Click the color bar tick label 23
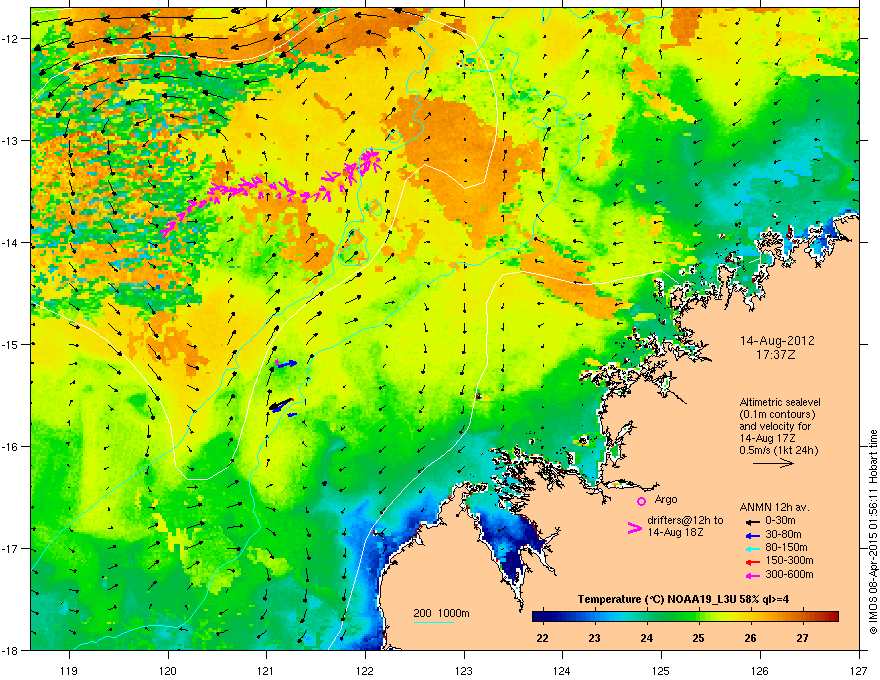This screenshot has height=680, width=880. [x=594, y=638]
